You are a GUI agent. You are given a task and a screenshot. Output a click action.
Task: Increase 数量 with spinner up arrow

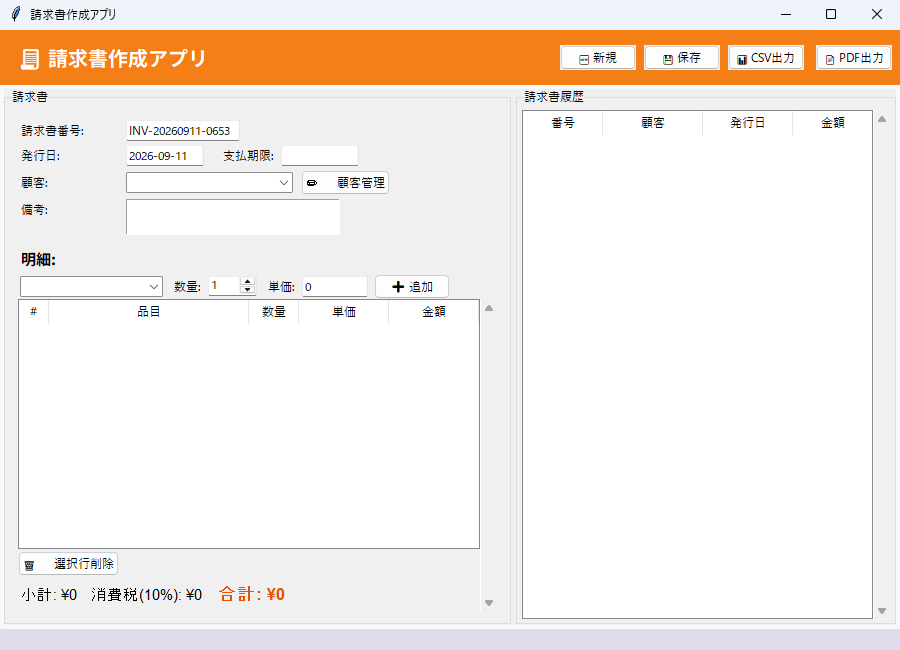[247, 281]
